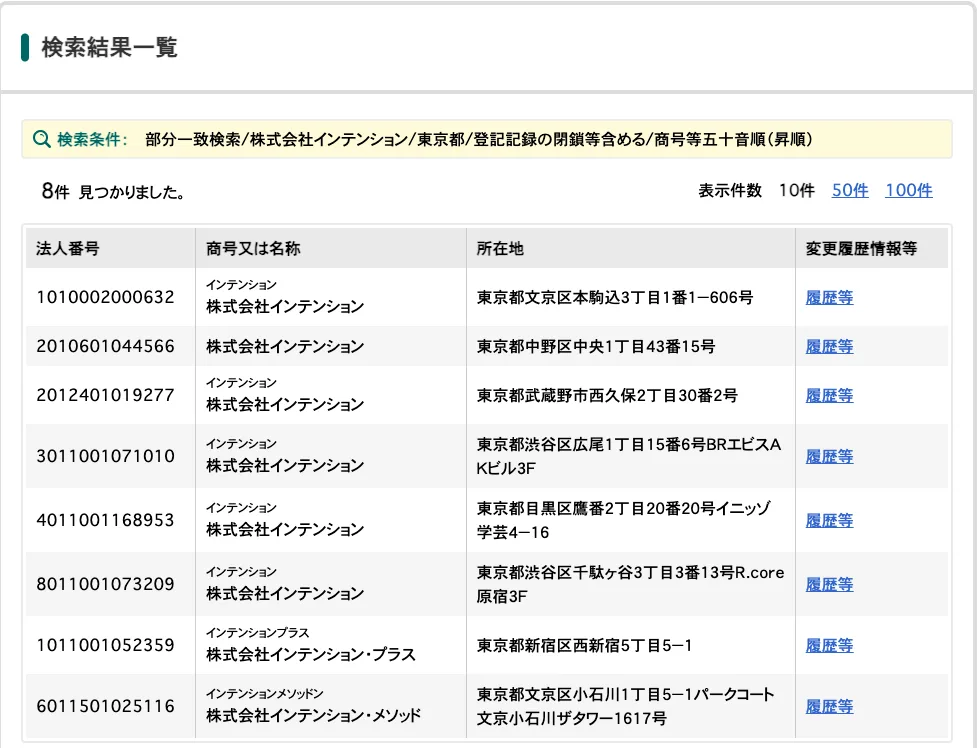Open 履歴等 for corporate number 2010601044566
The image size is (977, 748).
(829, 346)
